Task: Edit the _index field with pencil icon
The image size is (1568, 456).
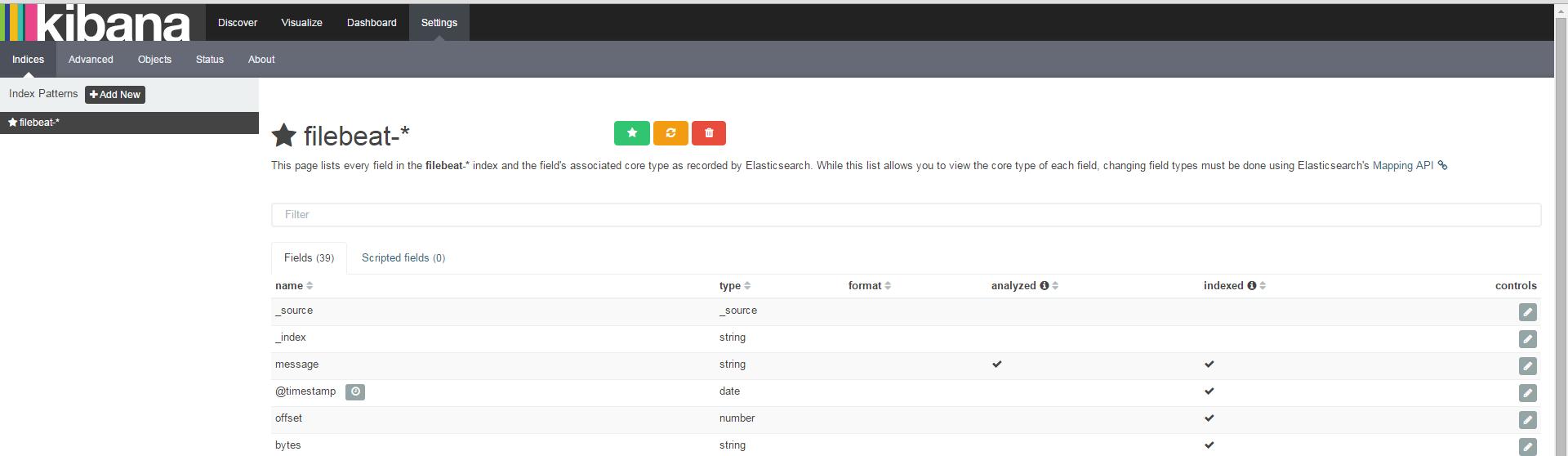Action: [1527, 339]
